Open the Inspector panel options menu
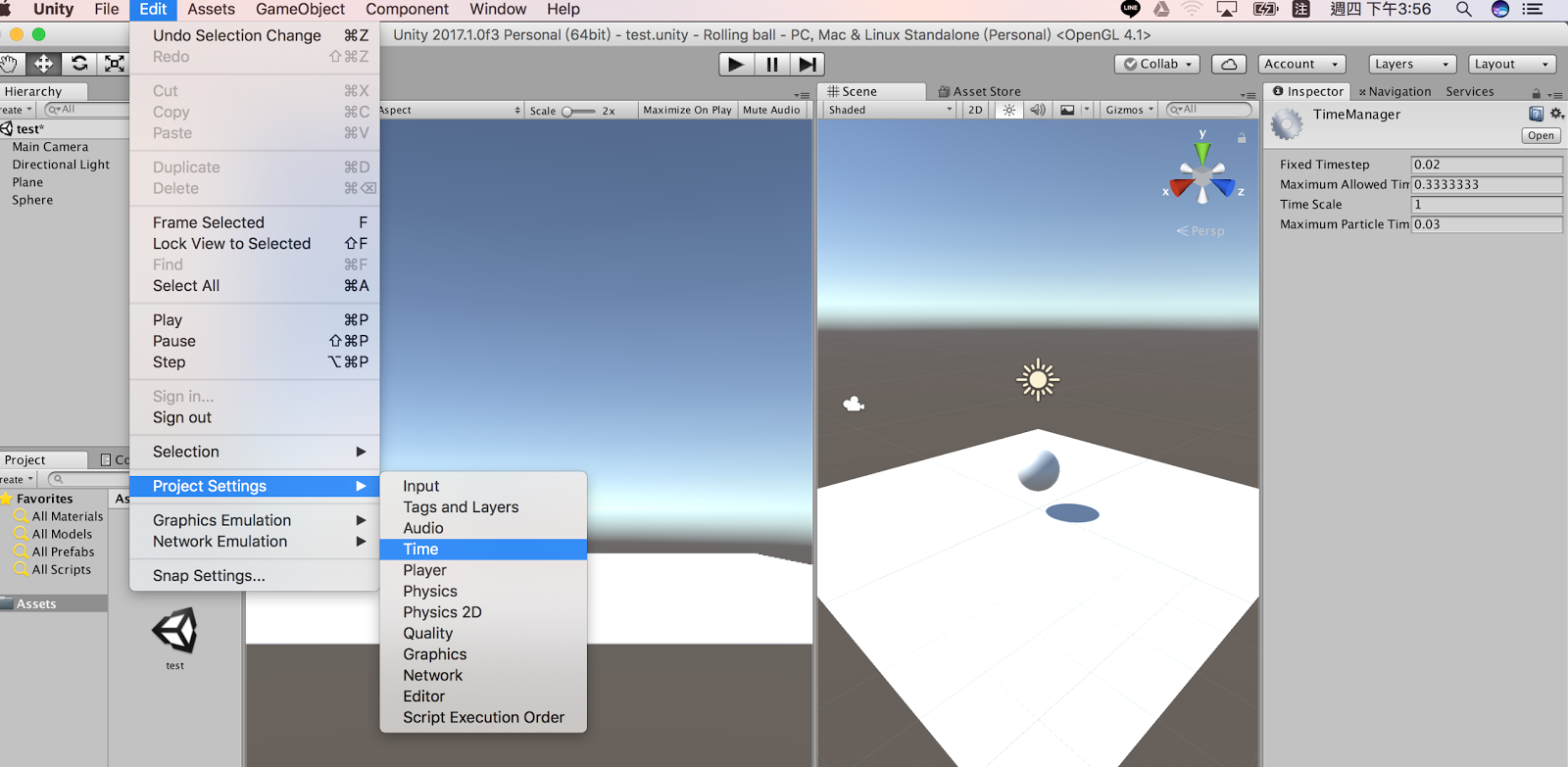This screenshot has width=1568, height=767. pos(1555,94)
